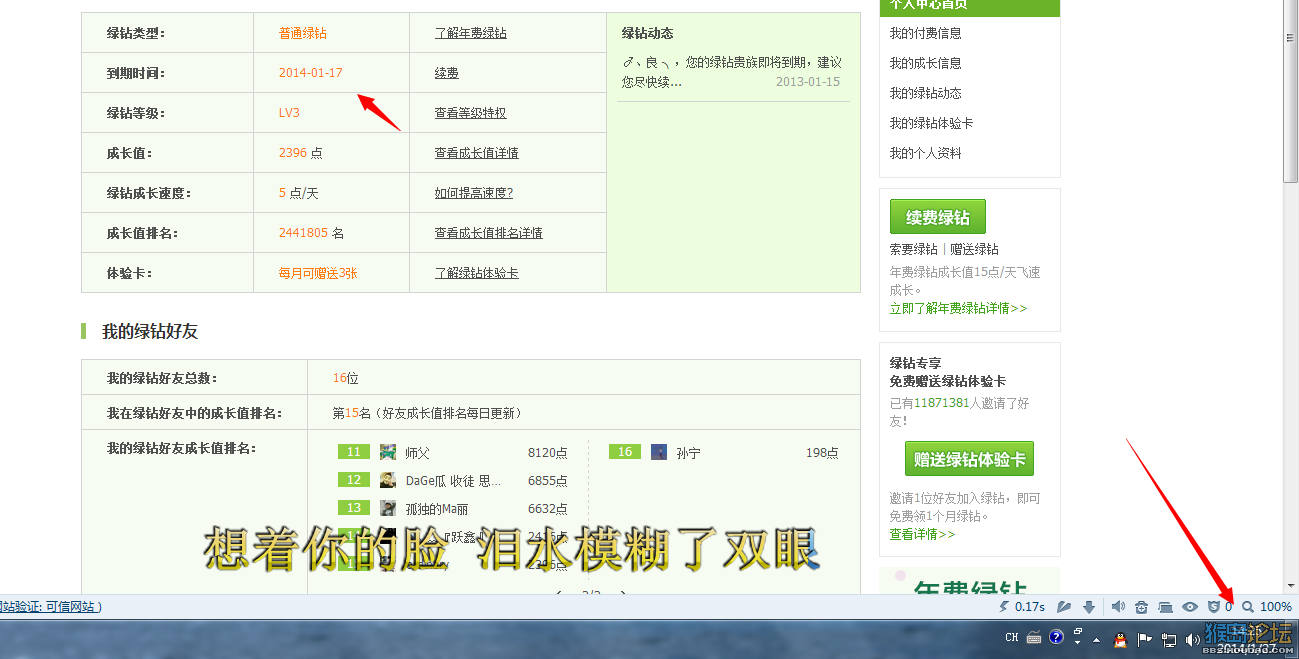Viewport: 1299px width, 659px height.
Task: Open Action Center flag icon in tray
Action: (1145, 639)
